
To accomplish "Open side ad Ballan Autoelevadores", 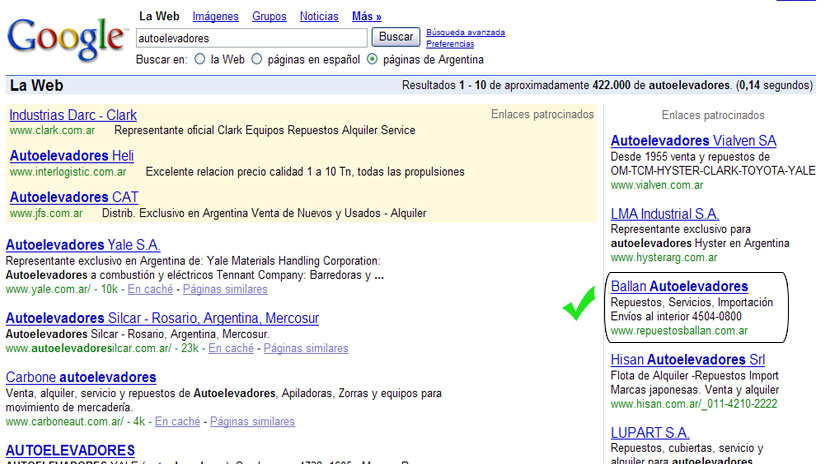I will point(679,286).
